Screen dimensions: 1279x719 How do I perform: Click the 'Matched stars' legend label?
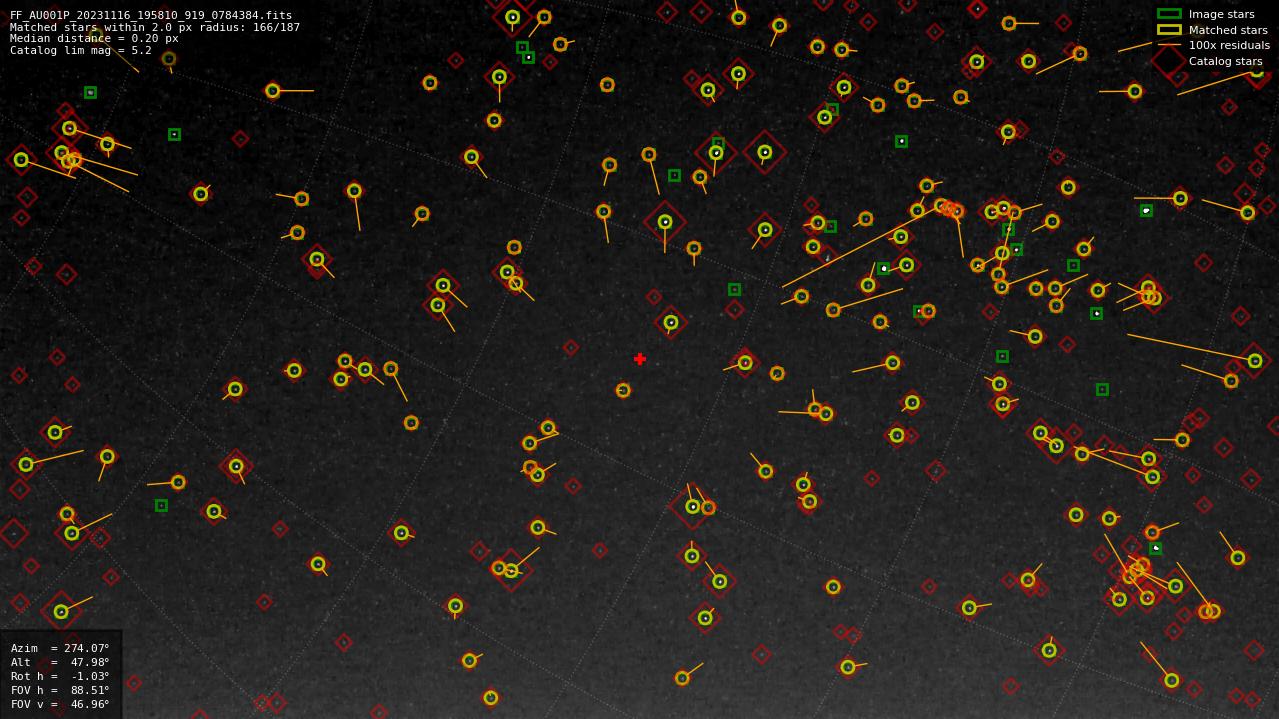point(1228,30)
